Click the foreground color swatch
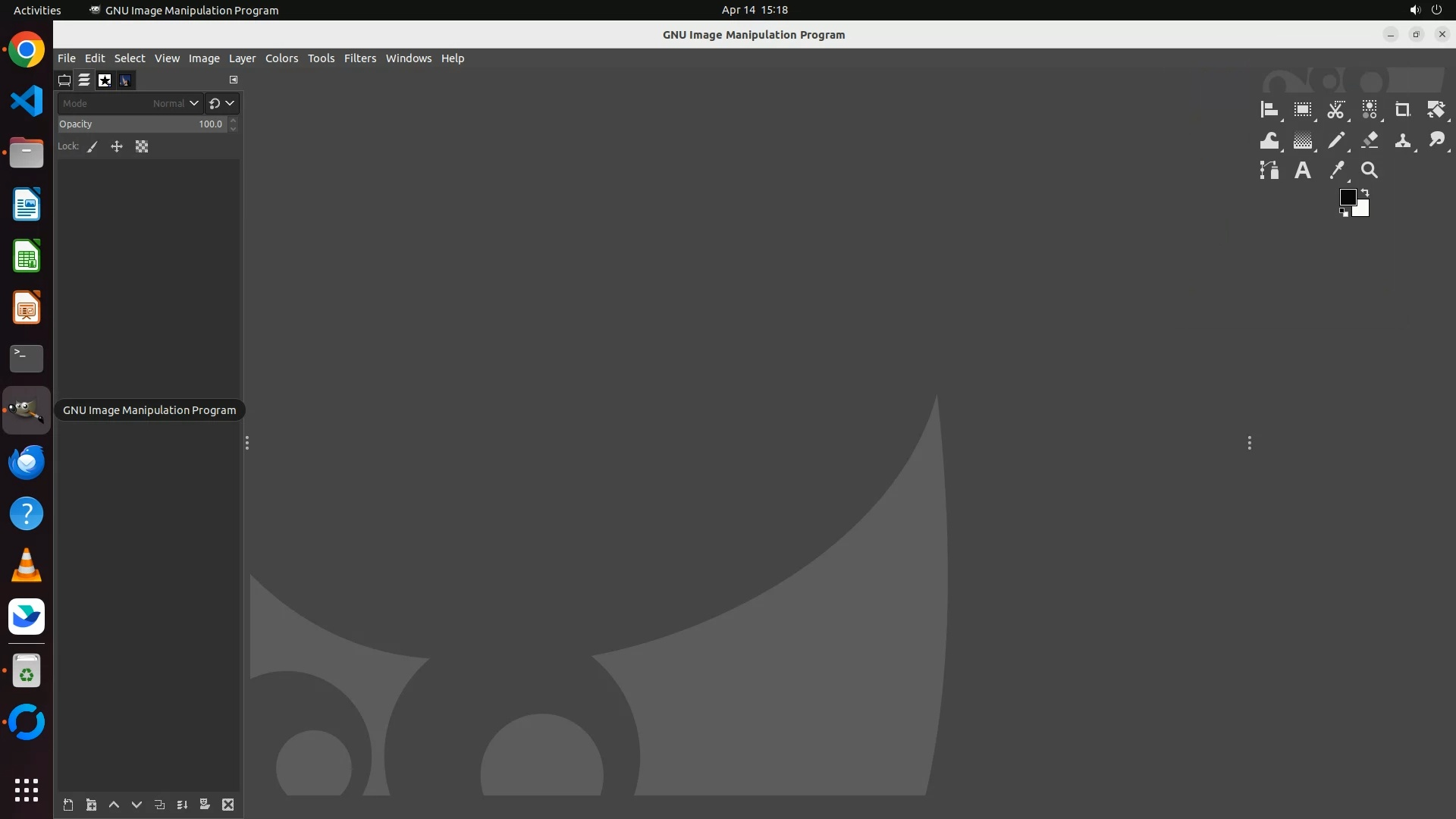Image resolution: width=1456 pixels, height=819 pixels. tap(1347, 197)
